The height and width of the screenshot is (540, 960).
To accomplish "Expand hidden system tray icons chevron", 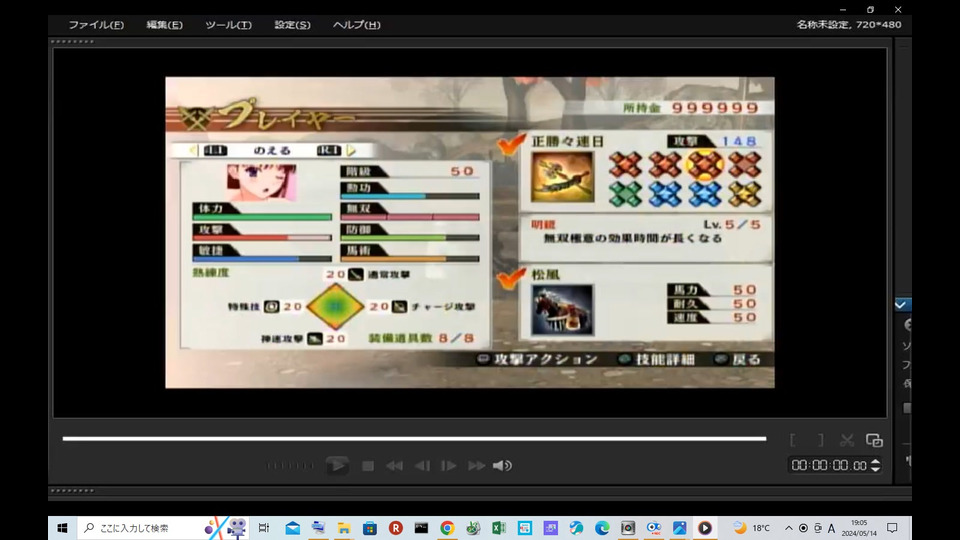I will (789, 528).
